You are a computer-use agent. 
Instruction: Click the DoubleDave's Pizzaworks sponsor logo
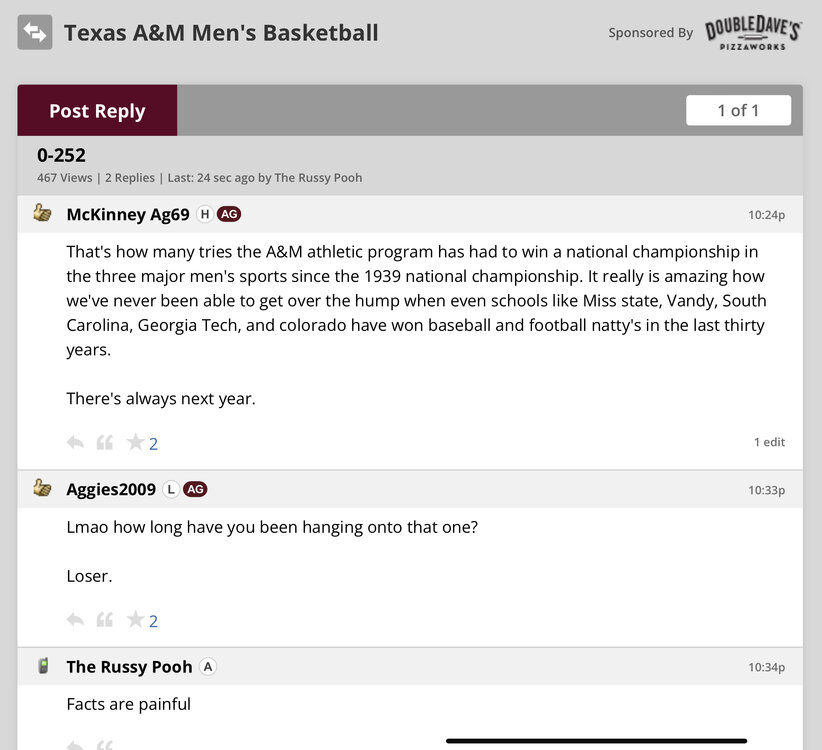click(x=753, y=33)
